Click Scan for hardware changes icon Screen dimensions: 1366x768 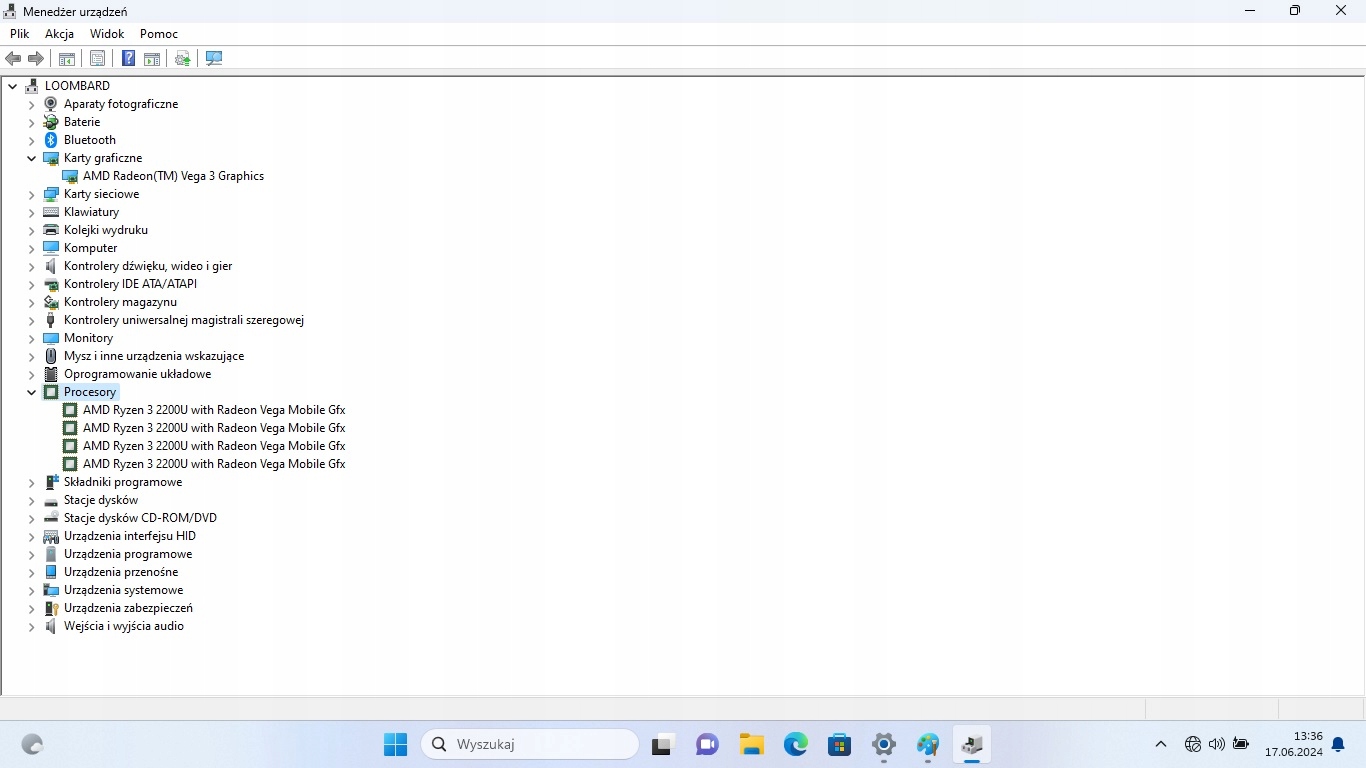click(x=214, y=59)
